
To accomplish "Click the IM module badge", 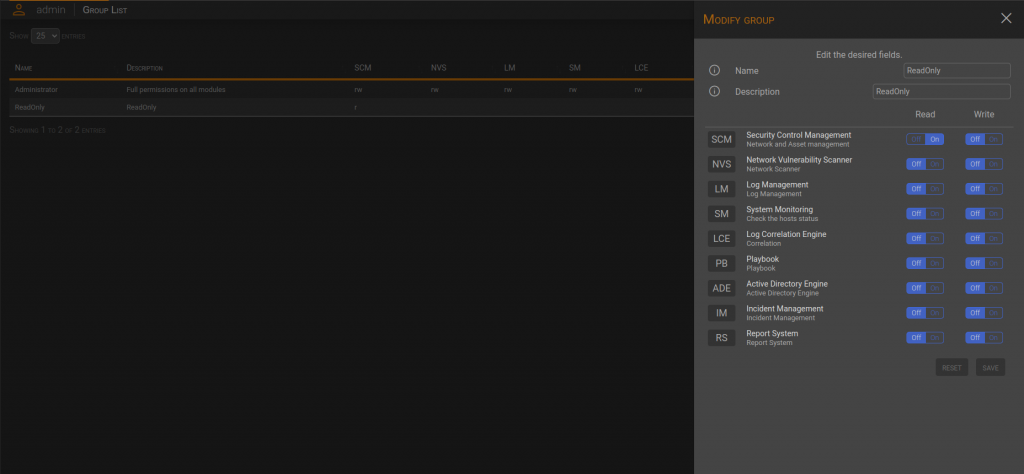I will pos(722,313).
